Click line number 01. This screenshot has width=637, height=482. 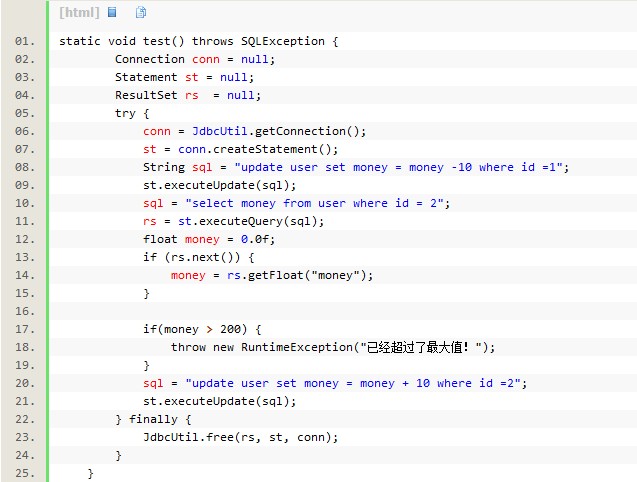[x=25, y=41]
